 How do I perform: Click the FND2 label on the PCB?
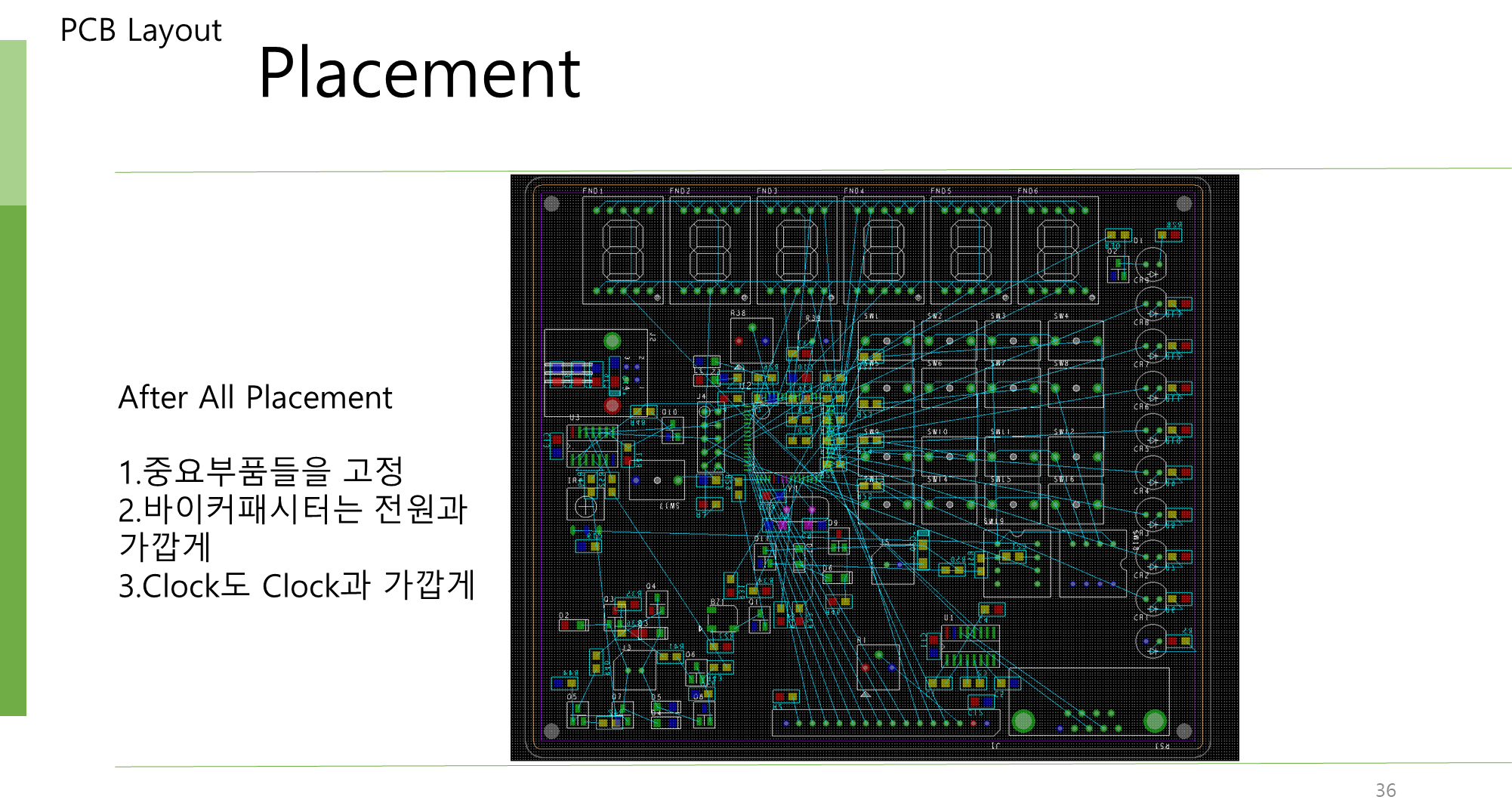[680, 191]
